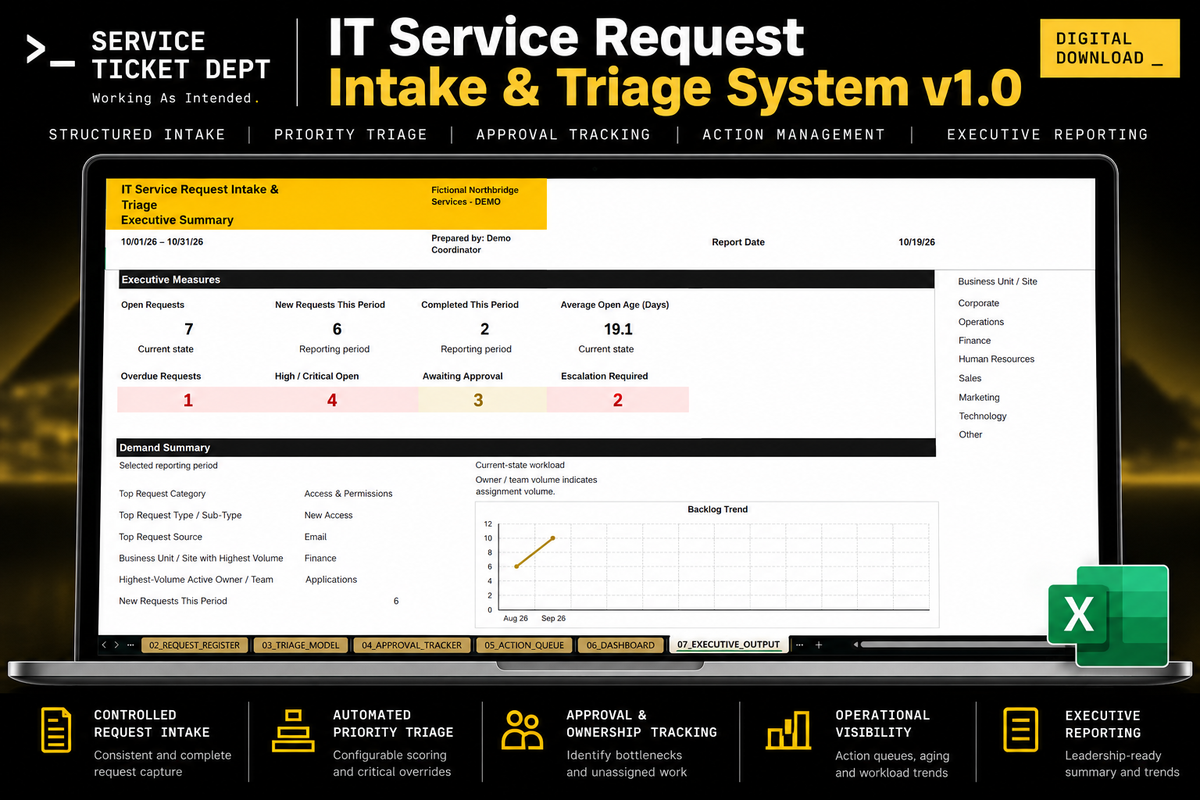The height and width of the screenshot is (800, 1200).
Task: Click 'Business Unit / Site' slicer header
Action: click(x=997, y=282)
